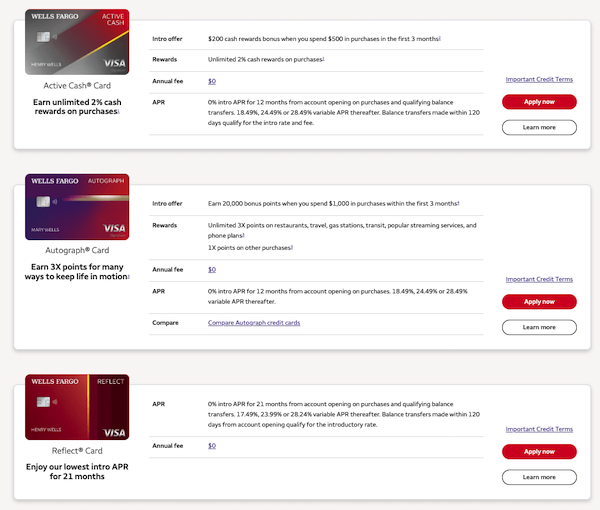
Task: Click the Autograph APR description text
Action: click(x=338, y=296)
